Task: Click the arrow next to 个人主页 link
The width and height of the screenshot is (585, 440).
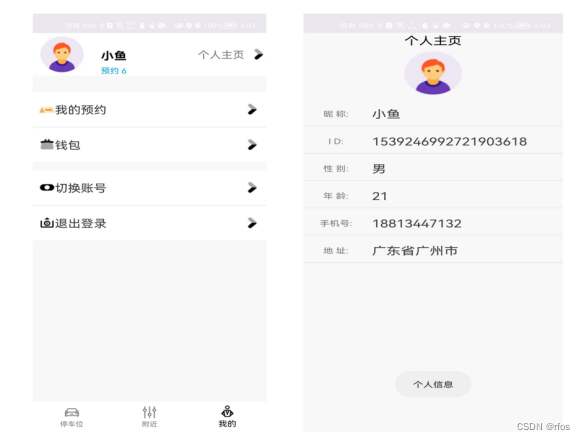Action: pyautogui.click(x=258, y=54)
